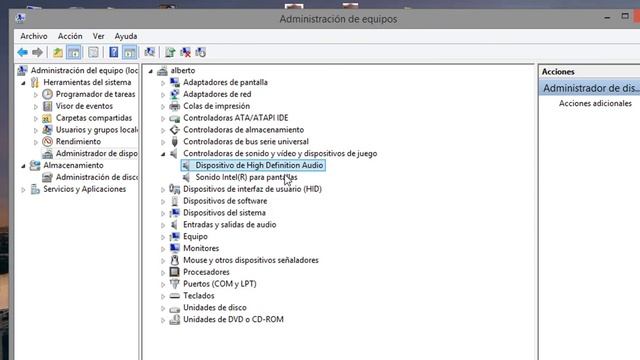
Task: Expand Dispositivos de software
Action: click(x=163, y=201)
